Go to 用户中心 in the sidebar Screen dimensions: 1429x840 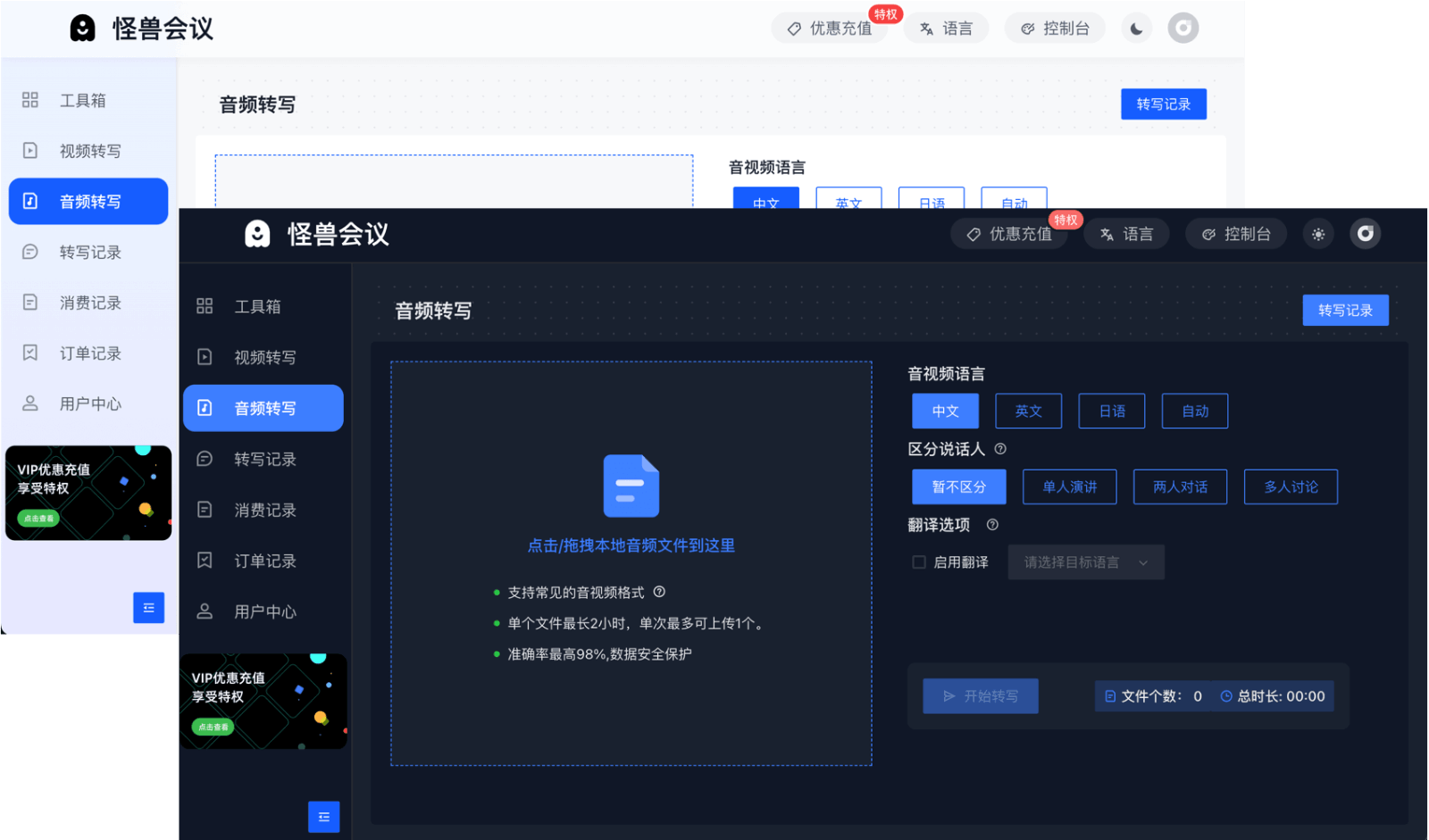265,611
